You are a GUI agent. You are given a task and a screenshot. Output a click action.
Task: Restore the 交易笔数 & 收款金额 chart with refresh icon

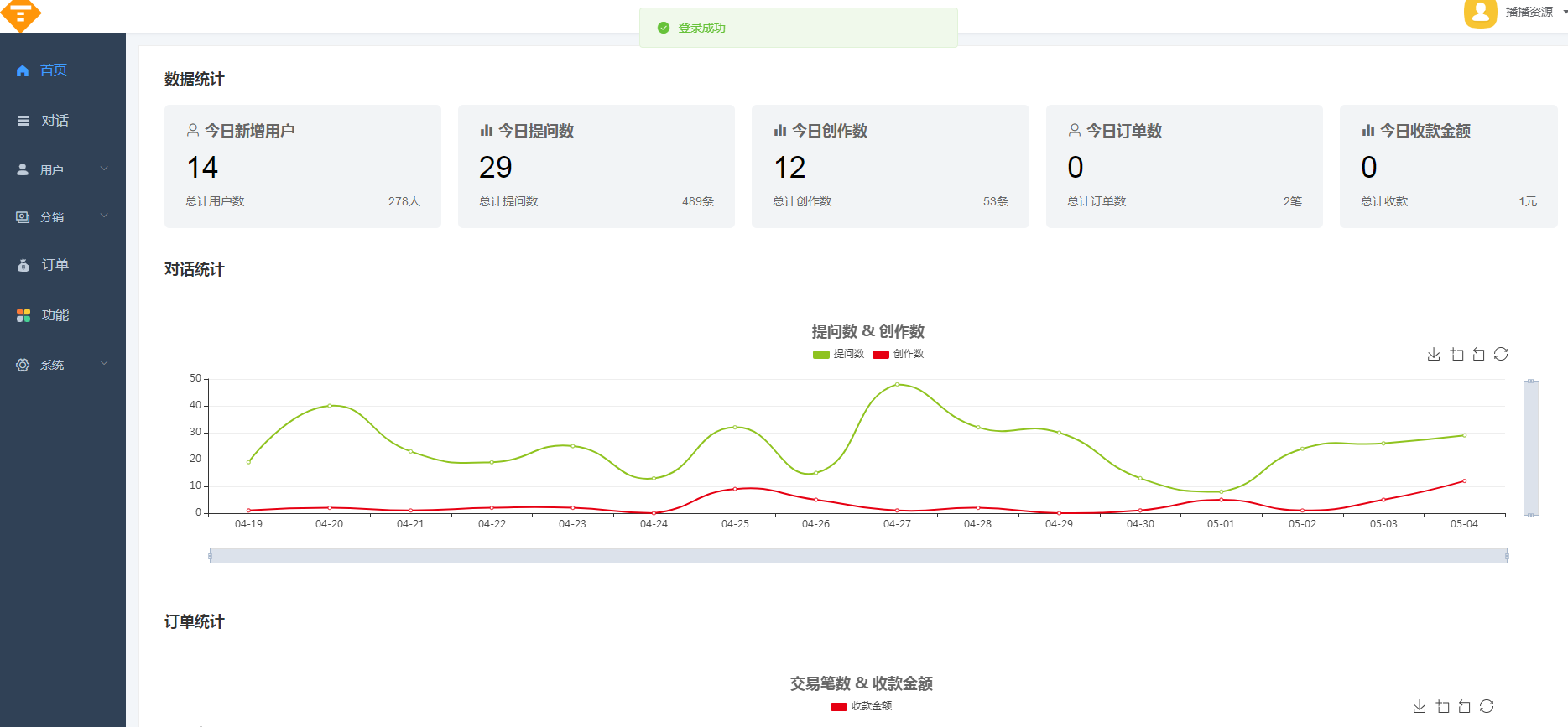pos(1487,707)
